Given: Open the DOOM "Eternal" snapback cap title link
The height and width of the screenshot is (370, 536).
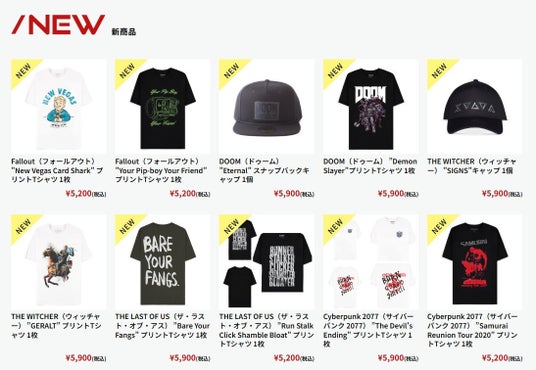Looking at the screenshot, I should tap(264, 170).
